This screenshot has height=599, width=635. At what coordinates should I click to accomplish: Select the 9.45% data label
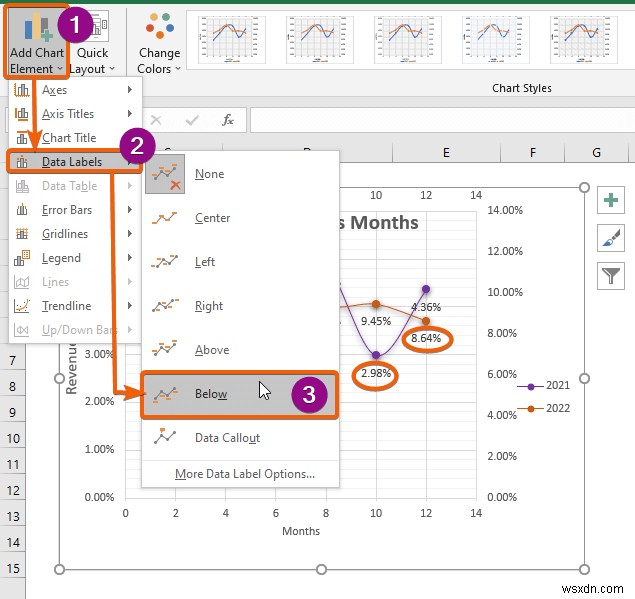click(376, 321)
